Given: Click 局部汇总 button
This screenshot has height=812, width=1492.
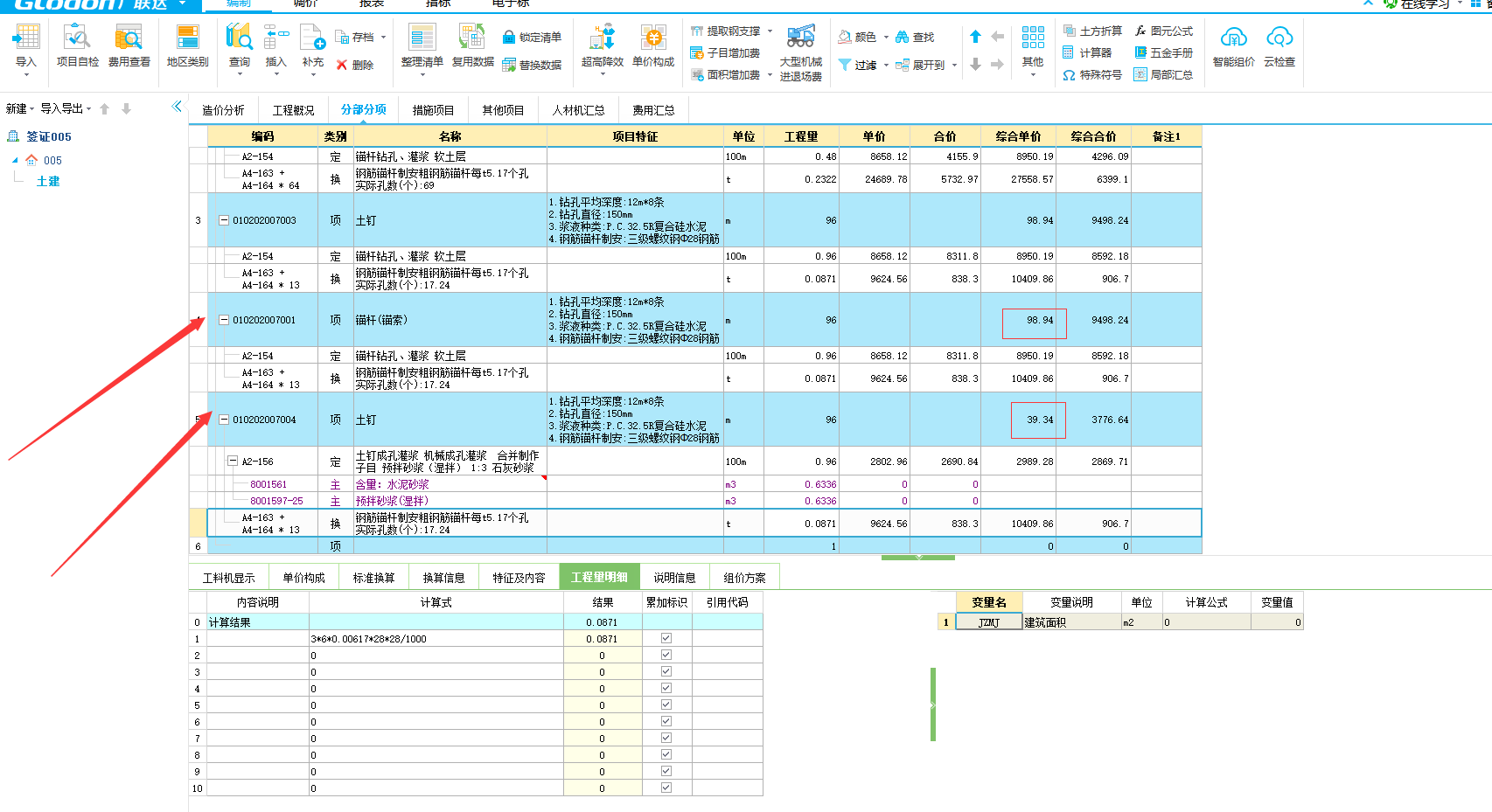Looking at the screenshot, I should (1164, 75).
